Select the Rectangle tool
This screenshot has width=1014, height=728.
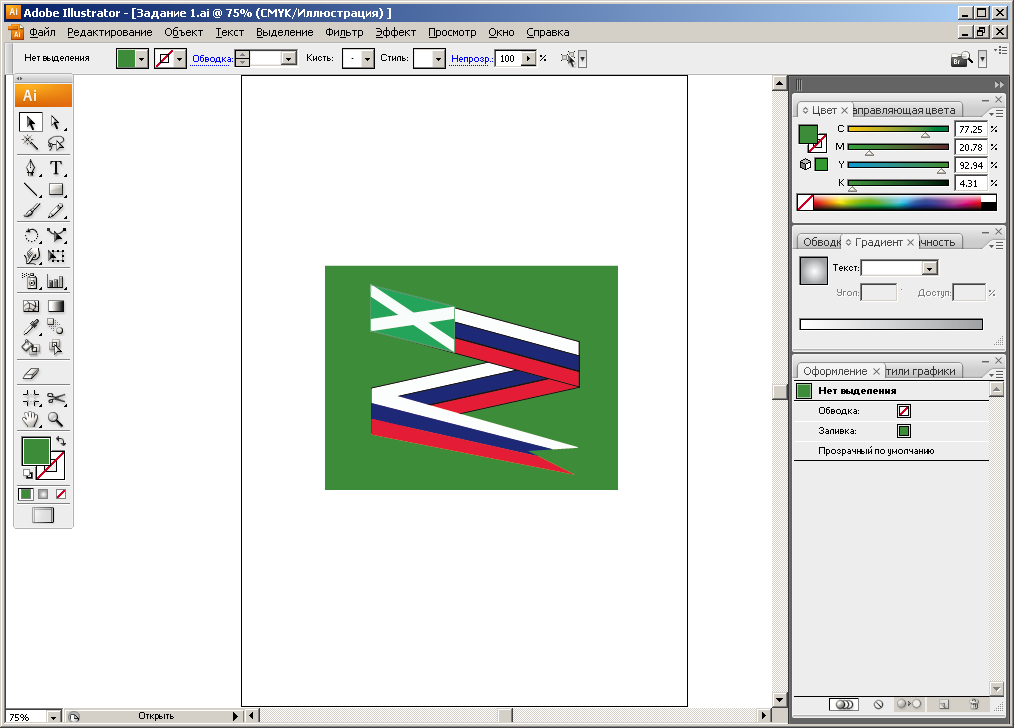(x=56, y=189)
